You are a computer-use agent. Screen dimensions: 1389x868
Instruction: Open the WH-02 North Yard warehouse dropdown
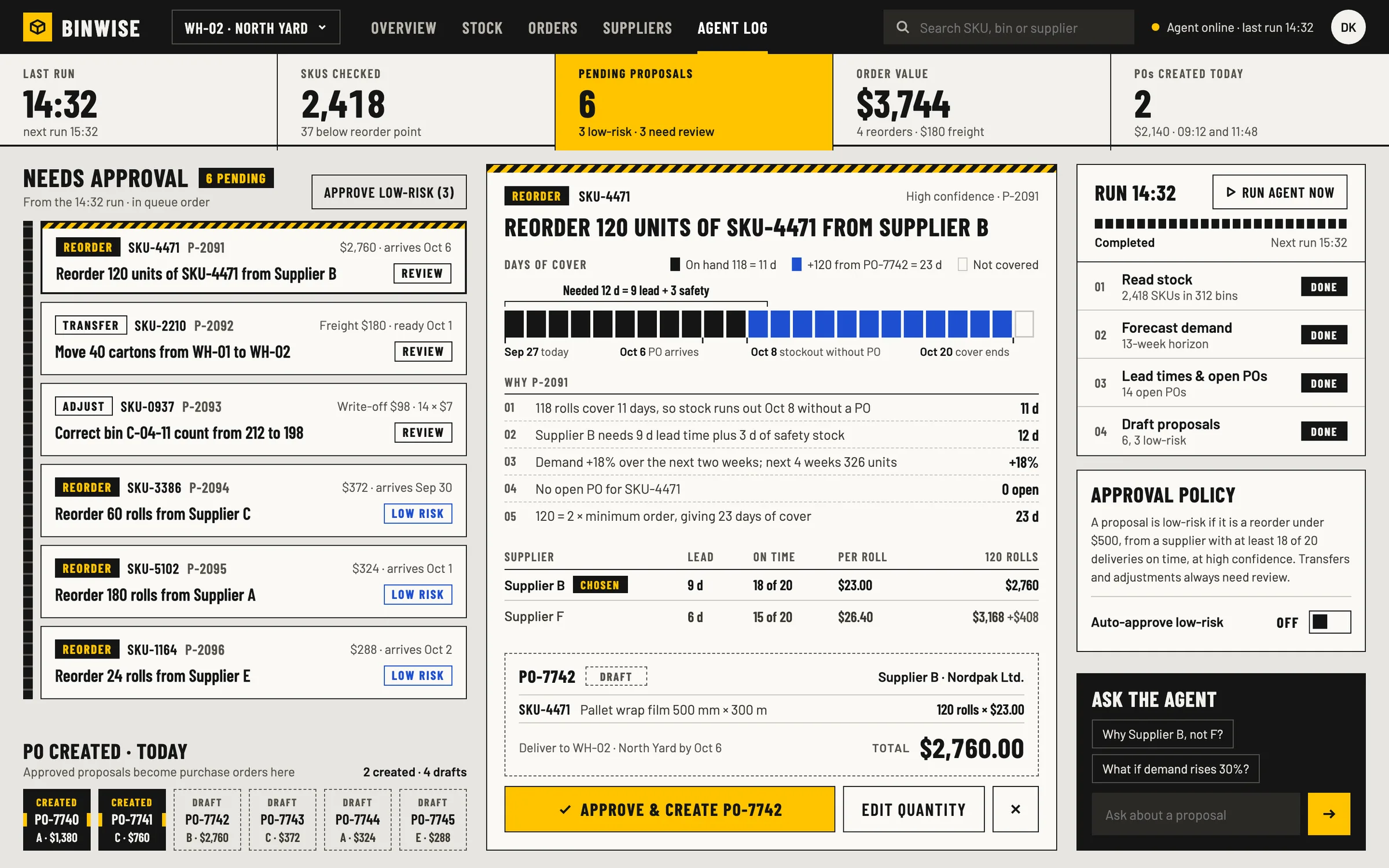(256, 27)
